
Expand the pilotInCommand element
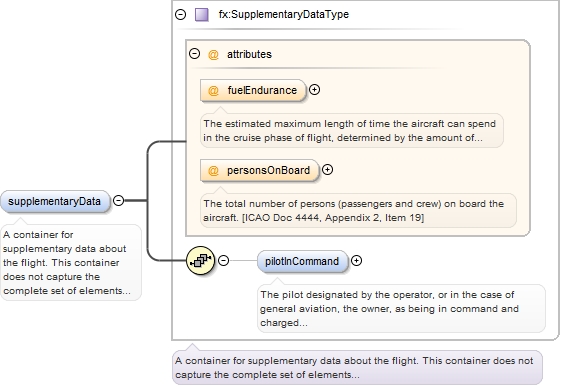(356, 261)
